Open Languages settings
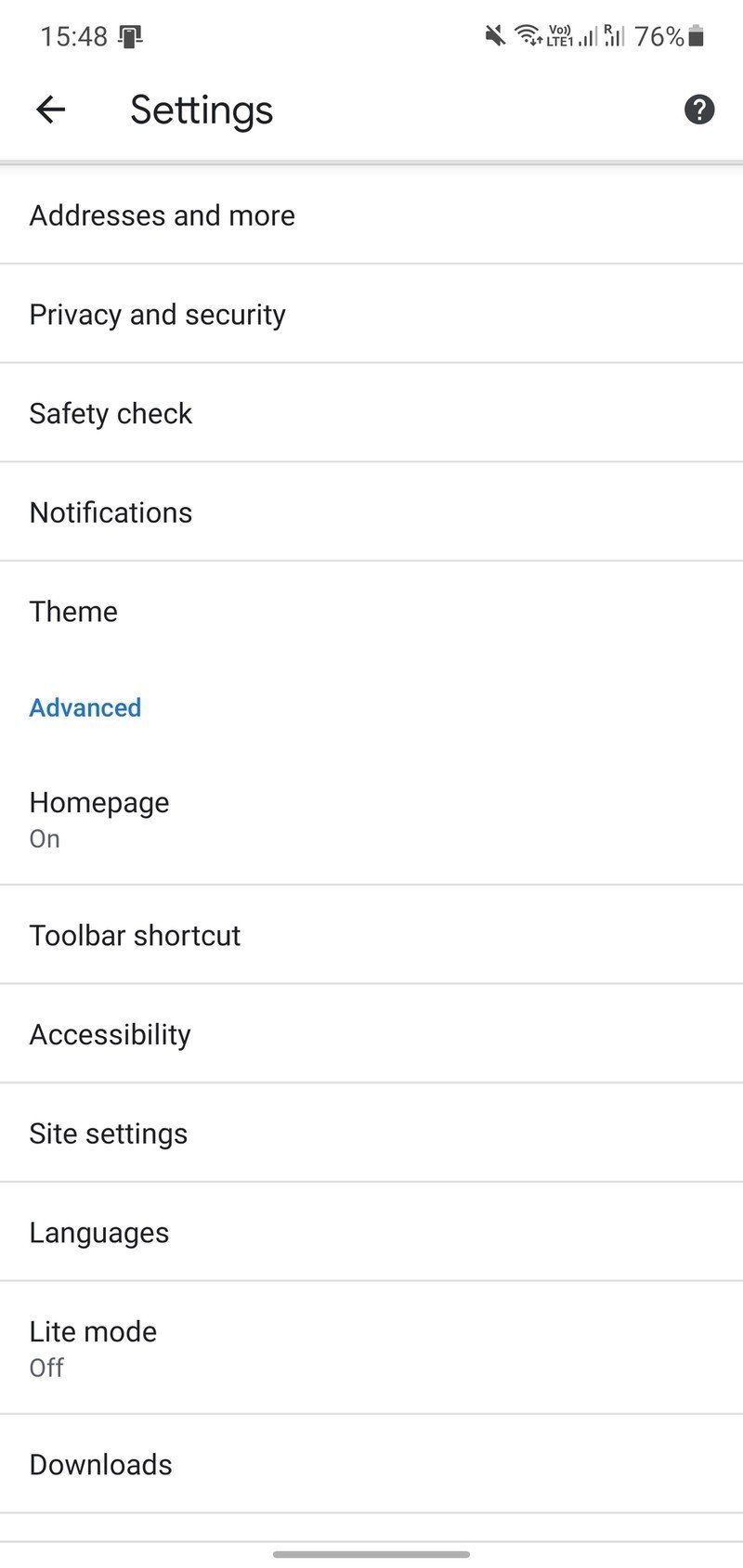Image resolution: width=743 pixels, height=1568 pixels. (371, 1232)
